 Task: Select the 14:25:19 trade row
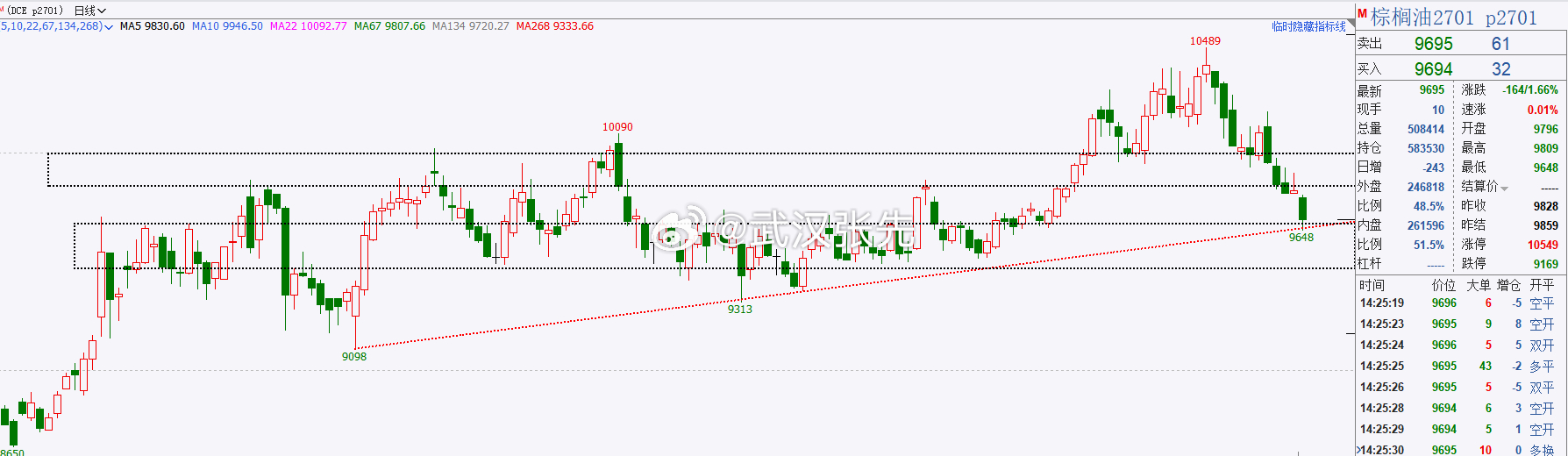[x=1461, y=303]
